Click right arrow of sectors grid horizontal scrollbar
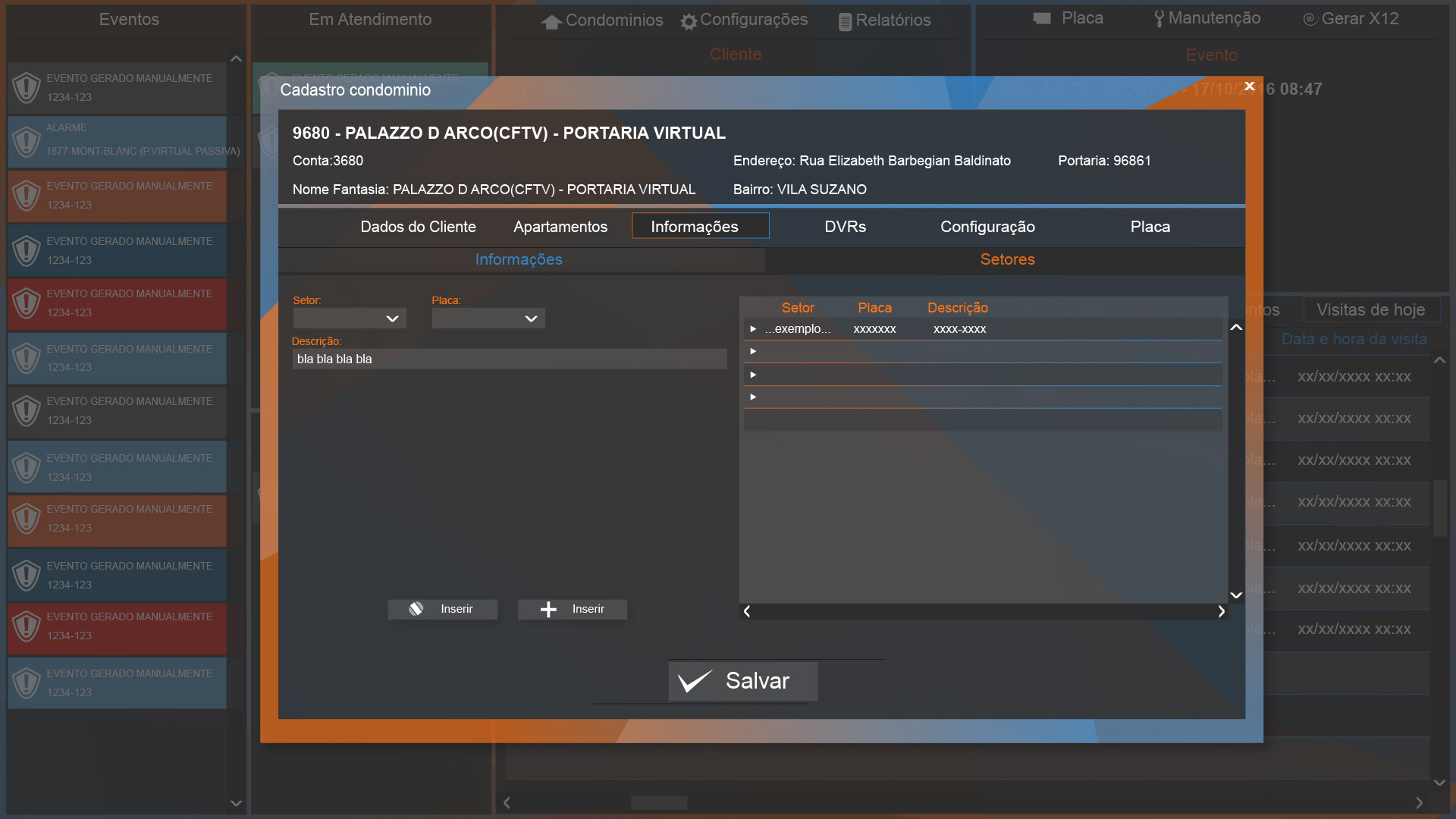Screen dimensions: 1456x819 (x=1221, y=611)
